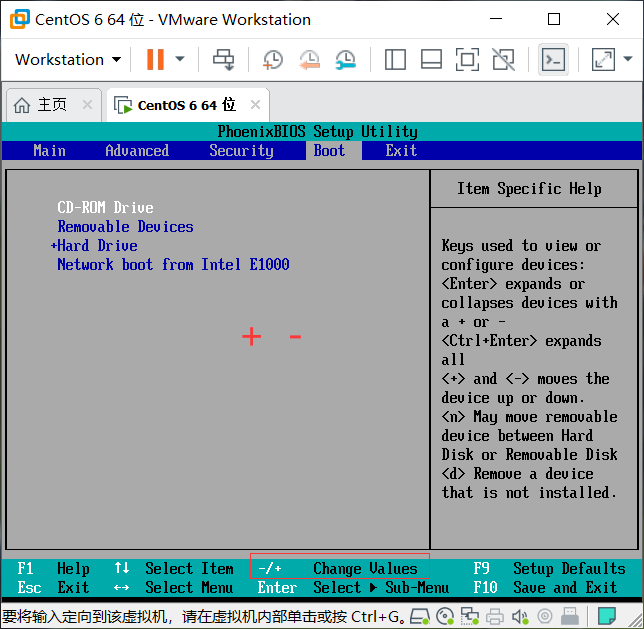
Task: Click the VMware Workstation title bar logo
Action: click(20, 19)
